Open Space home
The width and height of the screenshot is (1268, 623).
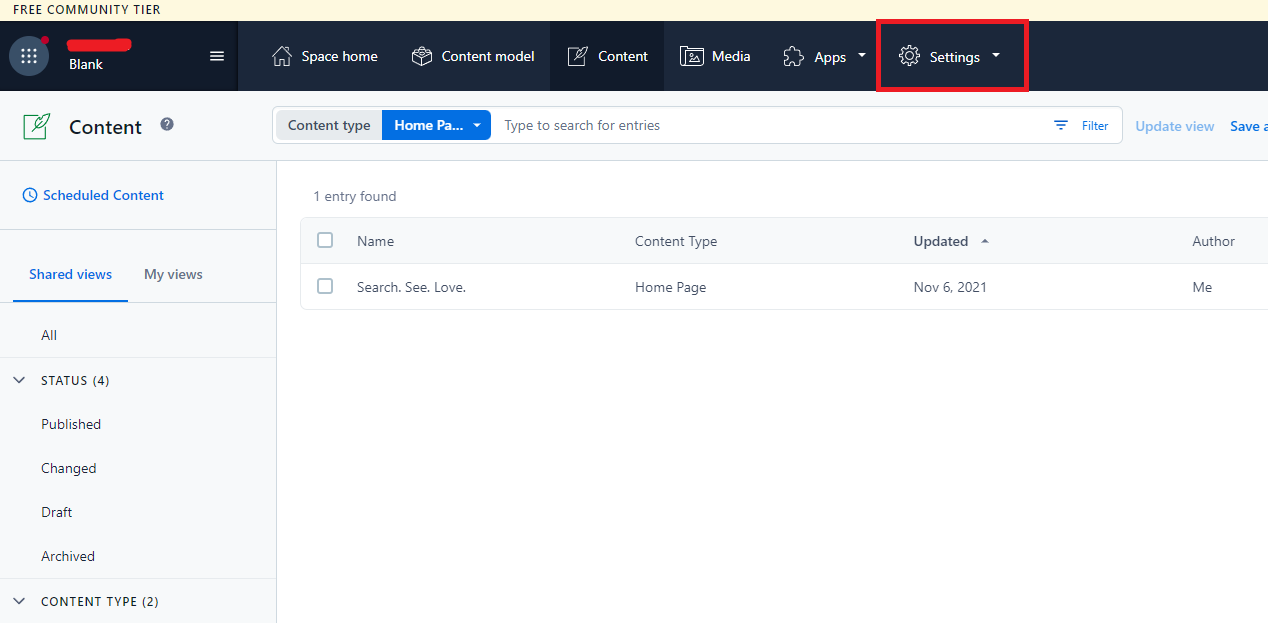coord(324,56)
